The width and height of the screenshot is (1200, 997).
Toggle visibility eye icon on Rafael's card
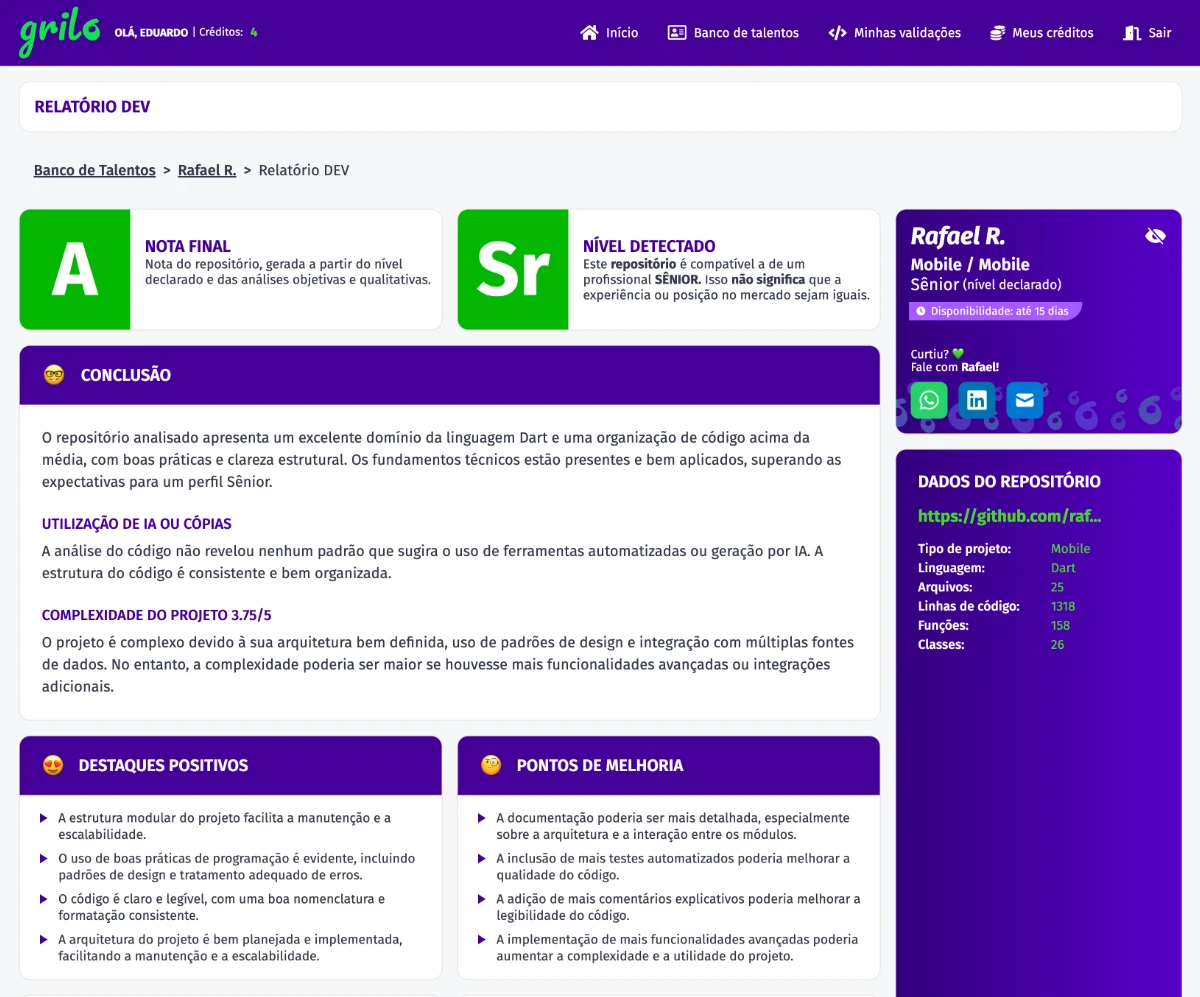coord(1155,236)
